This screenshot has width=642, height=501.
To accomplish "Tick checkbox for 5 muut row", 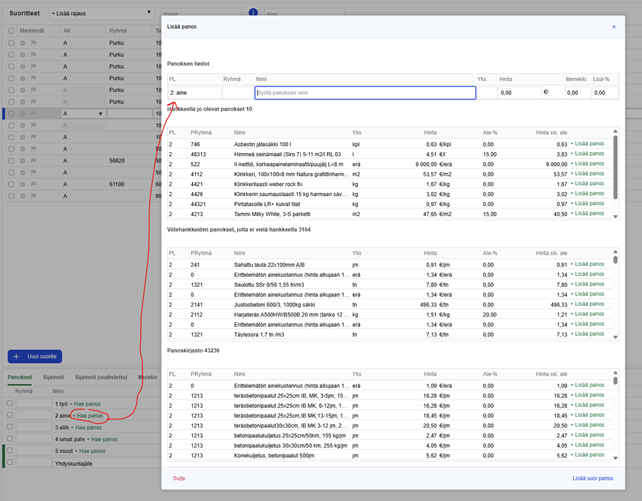I will 10,450.
